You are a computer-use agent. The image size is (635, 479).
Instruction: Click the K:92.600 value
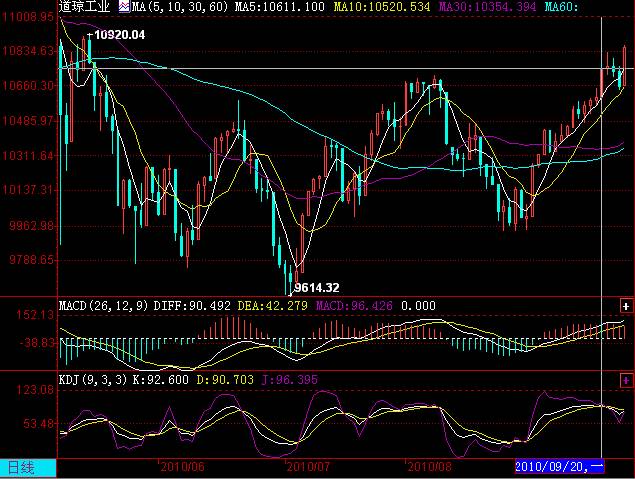click(x=160, y=380)
